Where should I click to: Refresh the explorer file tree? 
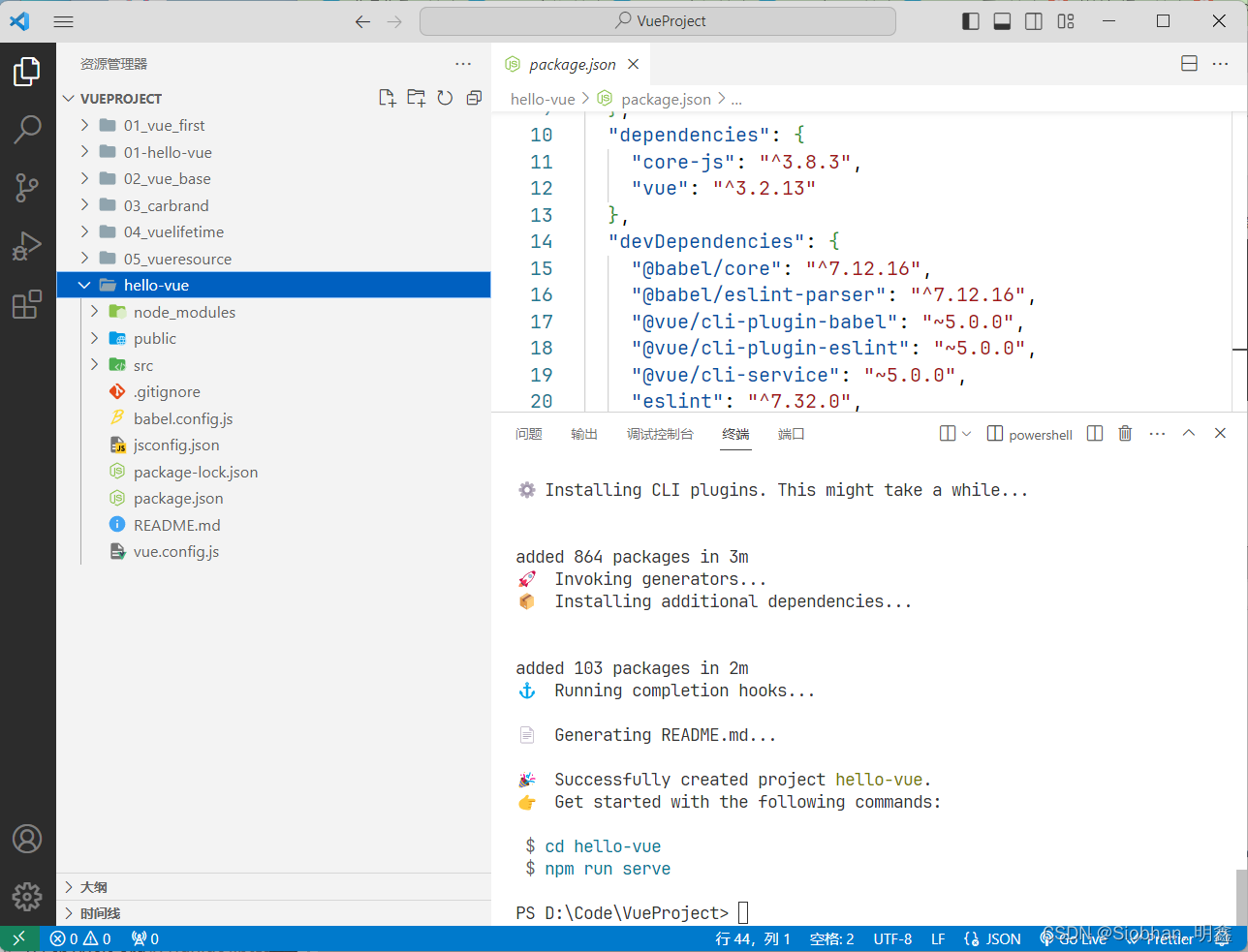point(445,98)
